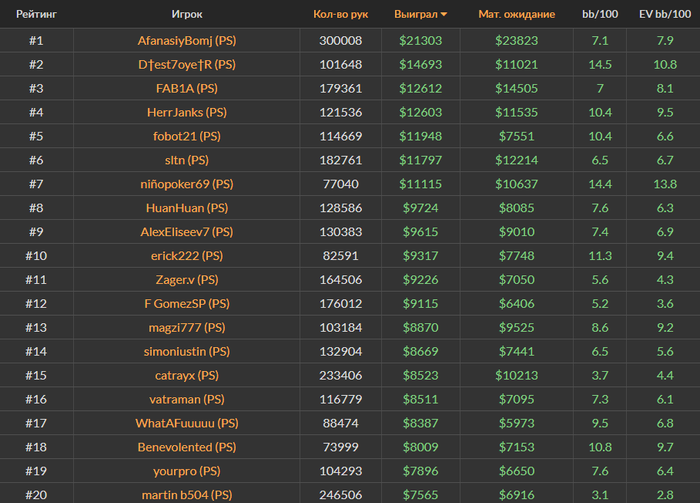Select HuanHuan (PS) in the ranking
Image resolution: width=700 pixels, height=503 pixels.
tap(187, 208)
